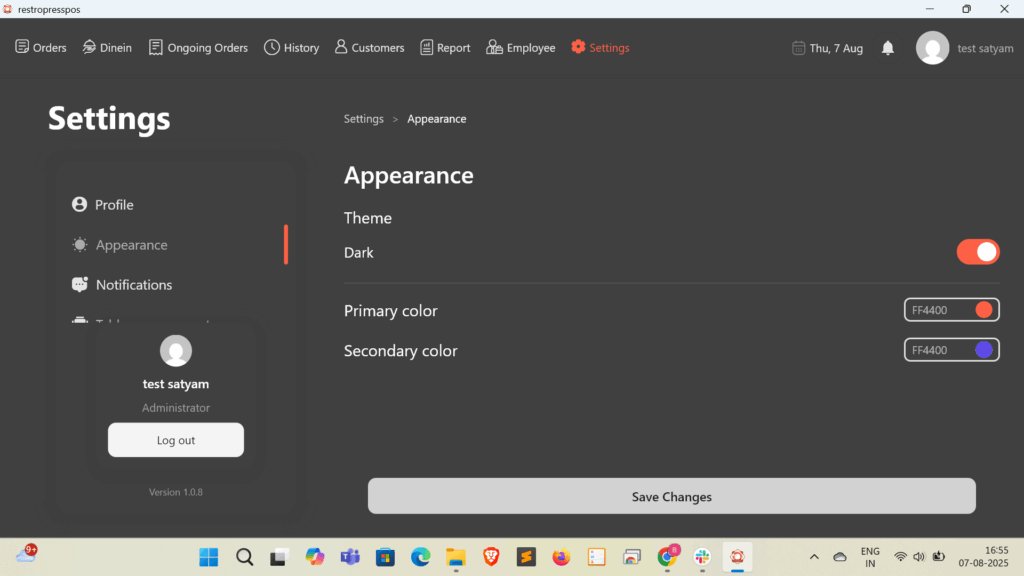Open Dinein from the navigation bar
The image size is (1024, 576).
coord(107,47)
